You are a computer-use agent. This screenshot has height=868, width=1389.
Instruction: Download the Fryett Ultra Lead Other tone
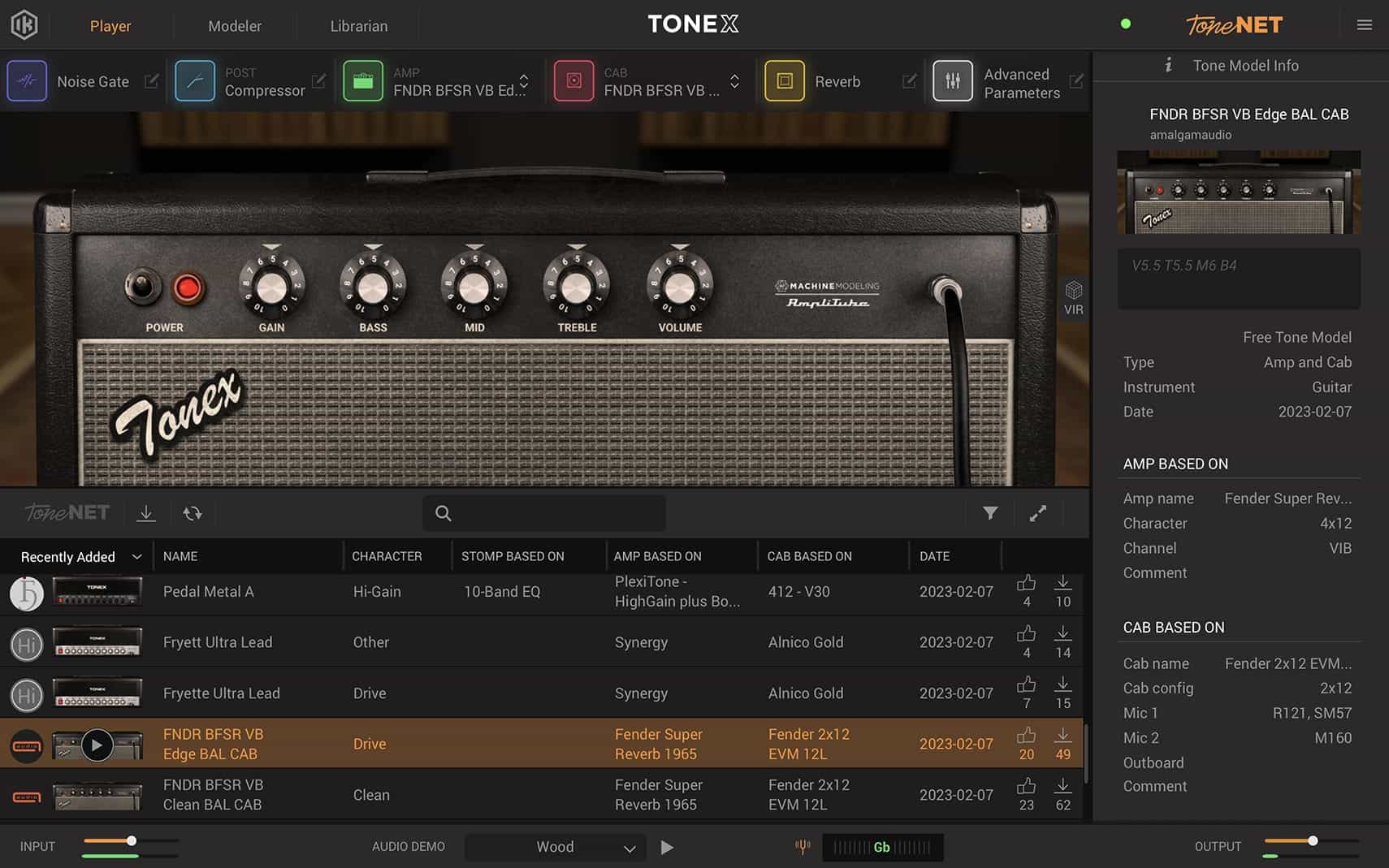[1062, 633]
